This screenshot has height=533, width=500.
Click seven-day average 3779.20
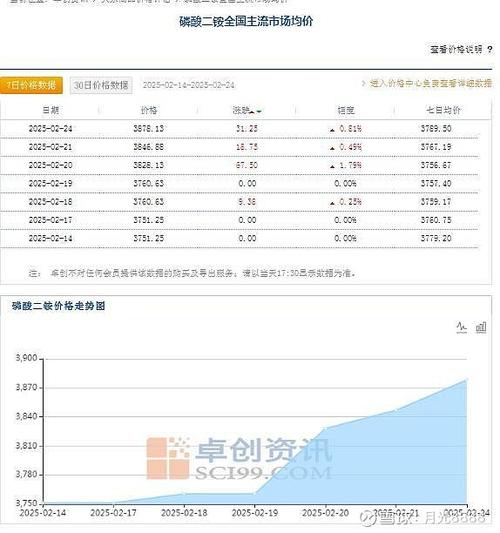pyautogui.click(x=436, y=238)
